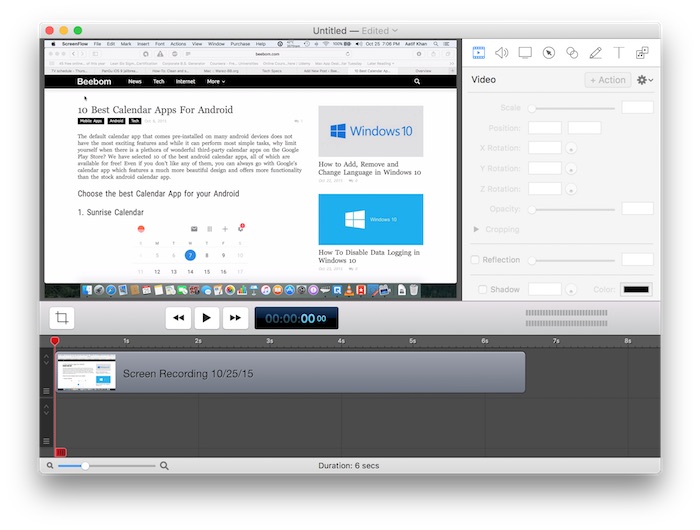Click the X Rotation dial knob
Image resolution: width=700 pixels, height=530 pixels.
pyautogui.click(x=571, y=148)
